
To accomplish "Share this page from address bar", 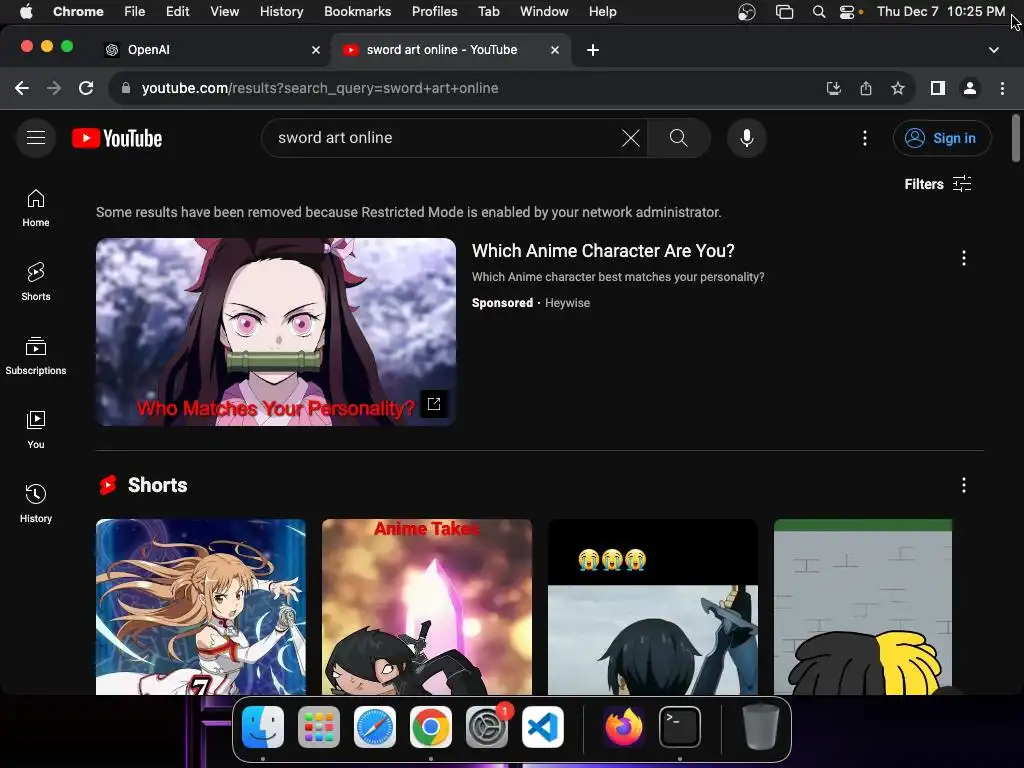I will (866, 88).
